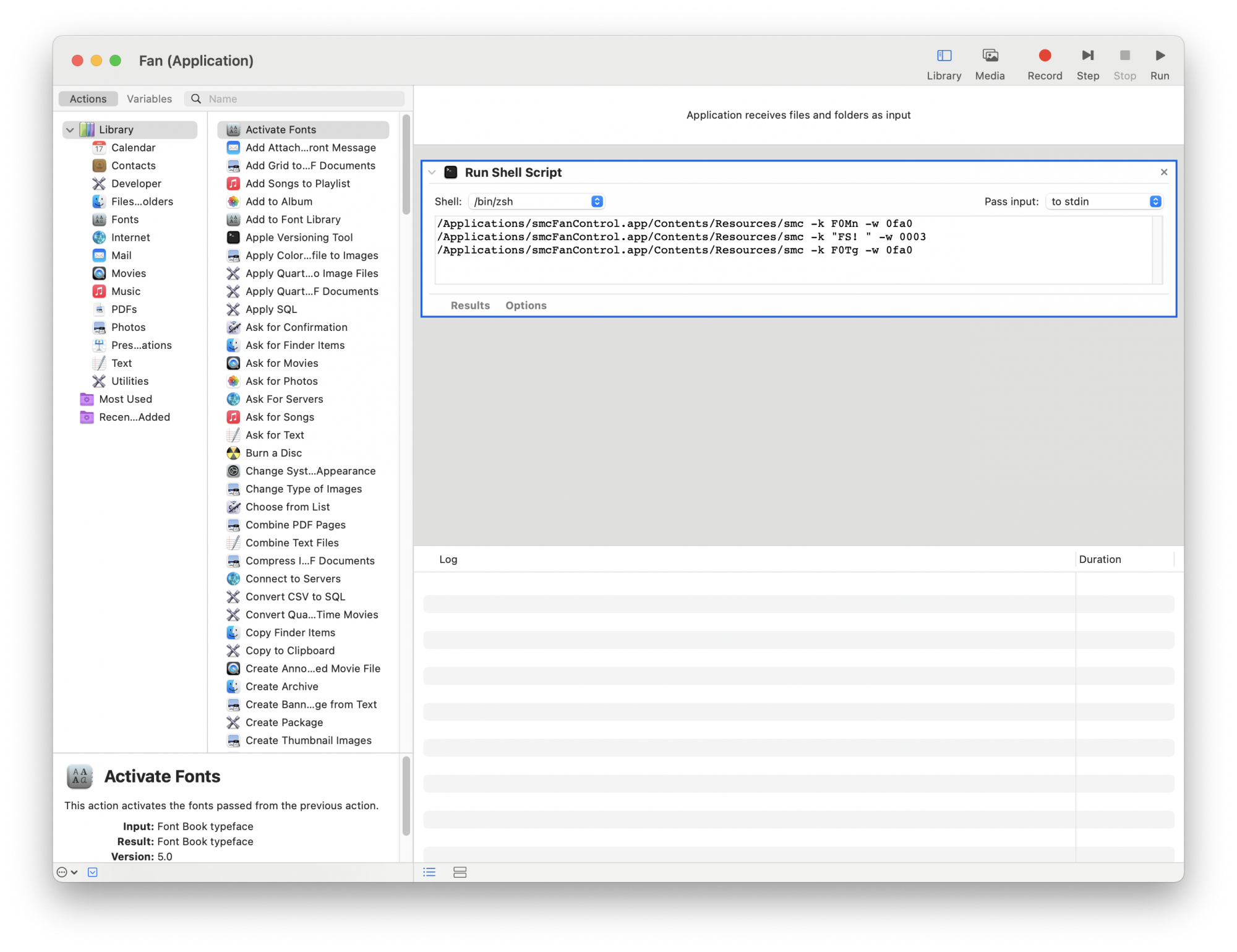This screenshot has width=1237, height=952.
Task: Switch to the Actions tab
Action: pyautogui.click(x=88, y=99)
